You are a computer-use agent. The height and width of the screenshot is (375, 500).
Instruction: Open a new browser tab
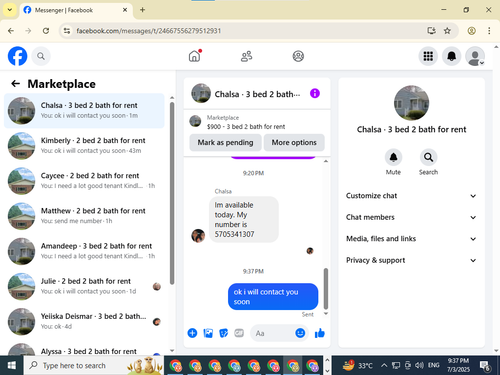click(x=142, y=10)
